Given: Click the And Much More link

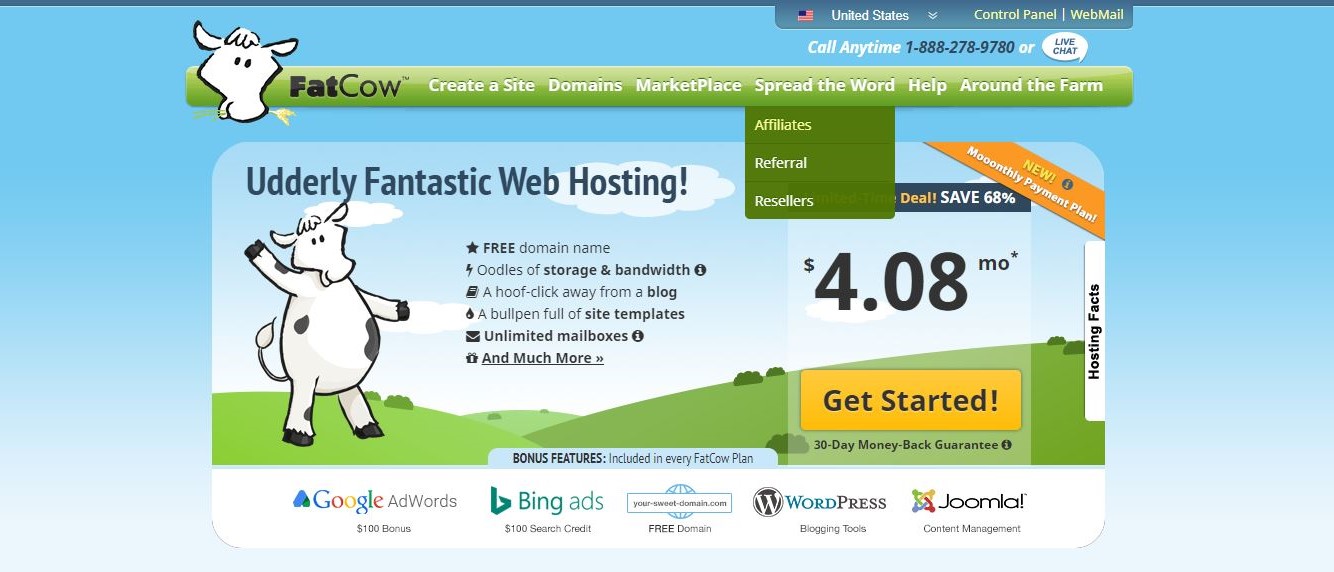Looking at the screenshot, I should 543,358.
